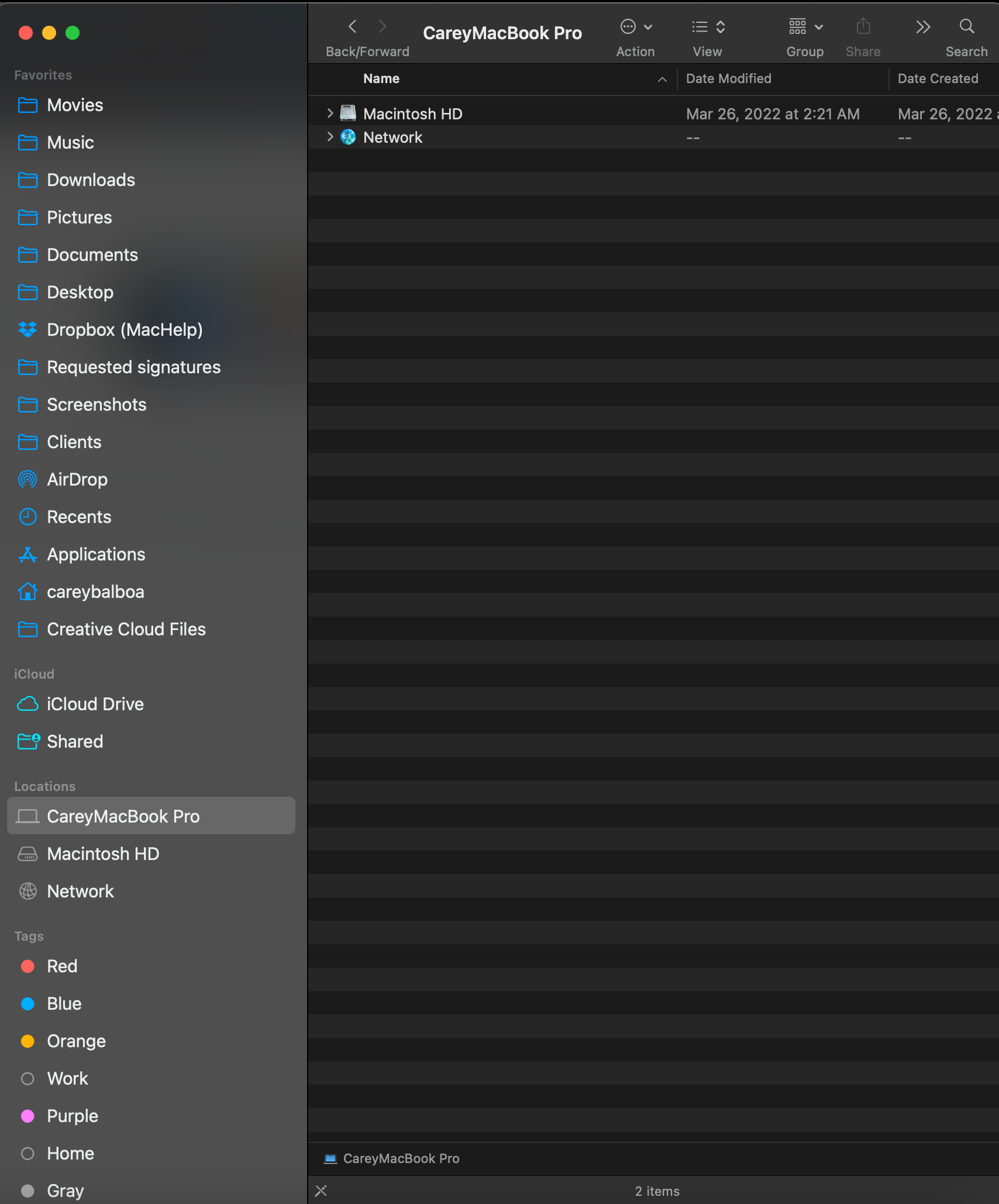
Task: Click CareyMacBook Pro in path bar
Action: pos(392,1158)
